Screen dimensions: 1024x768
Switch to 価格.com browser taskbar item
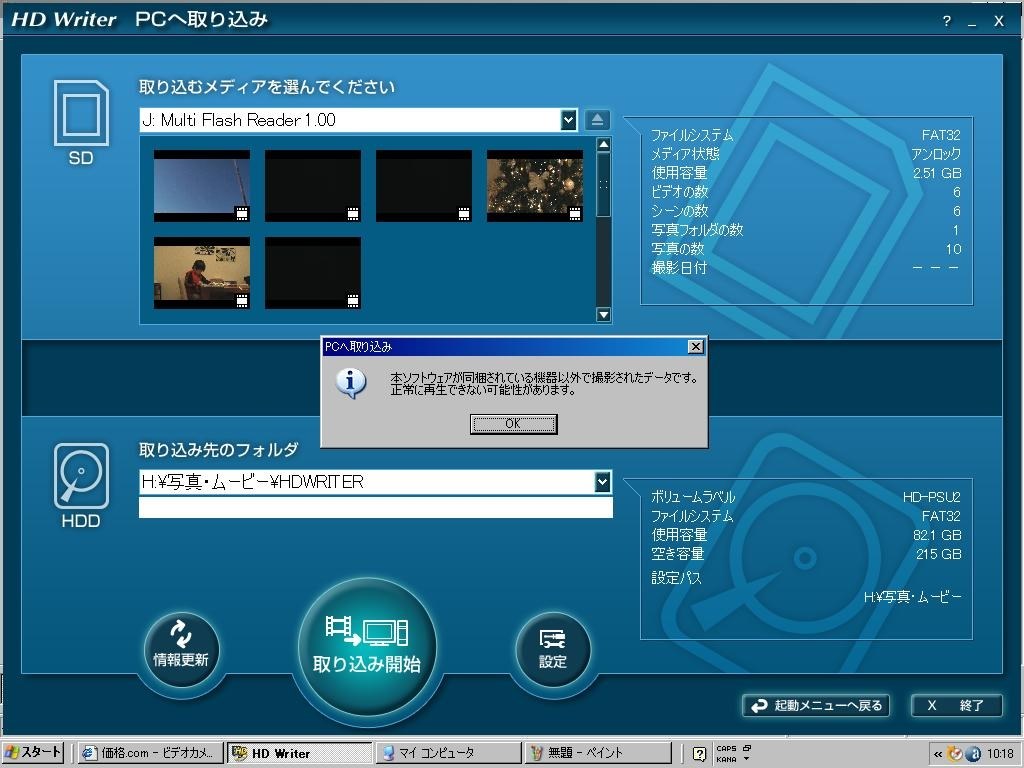150,753
